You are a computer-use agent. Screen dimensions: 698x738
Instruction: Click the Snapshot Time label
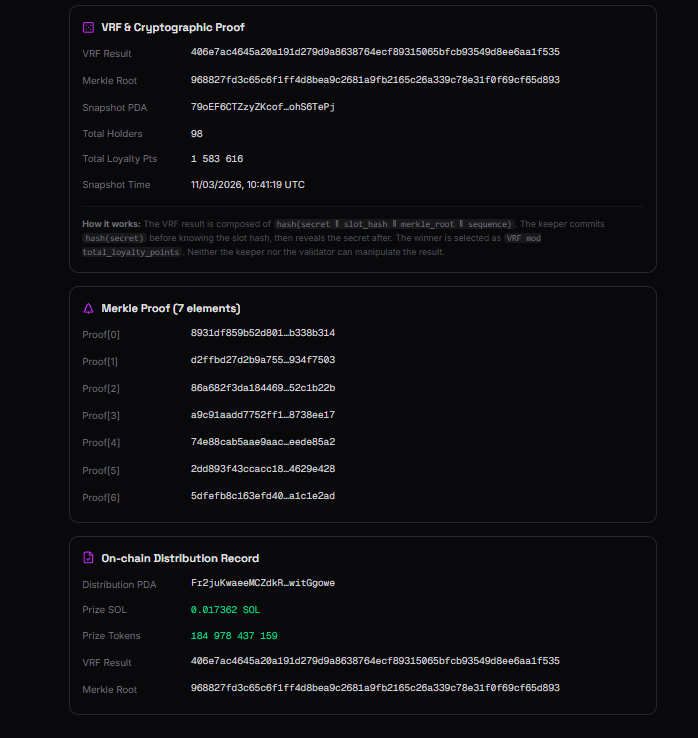click(116, 185)
